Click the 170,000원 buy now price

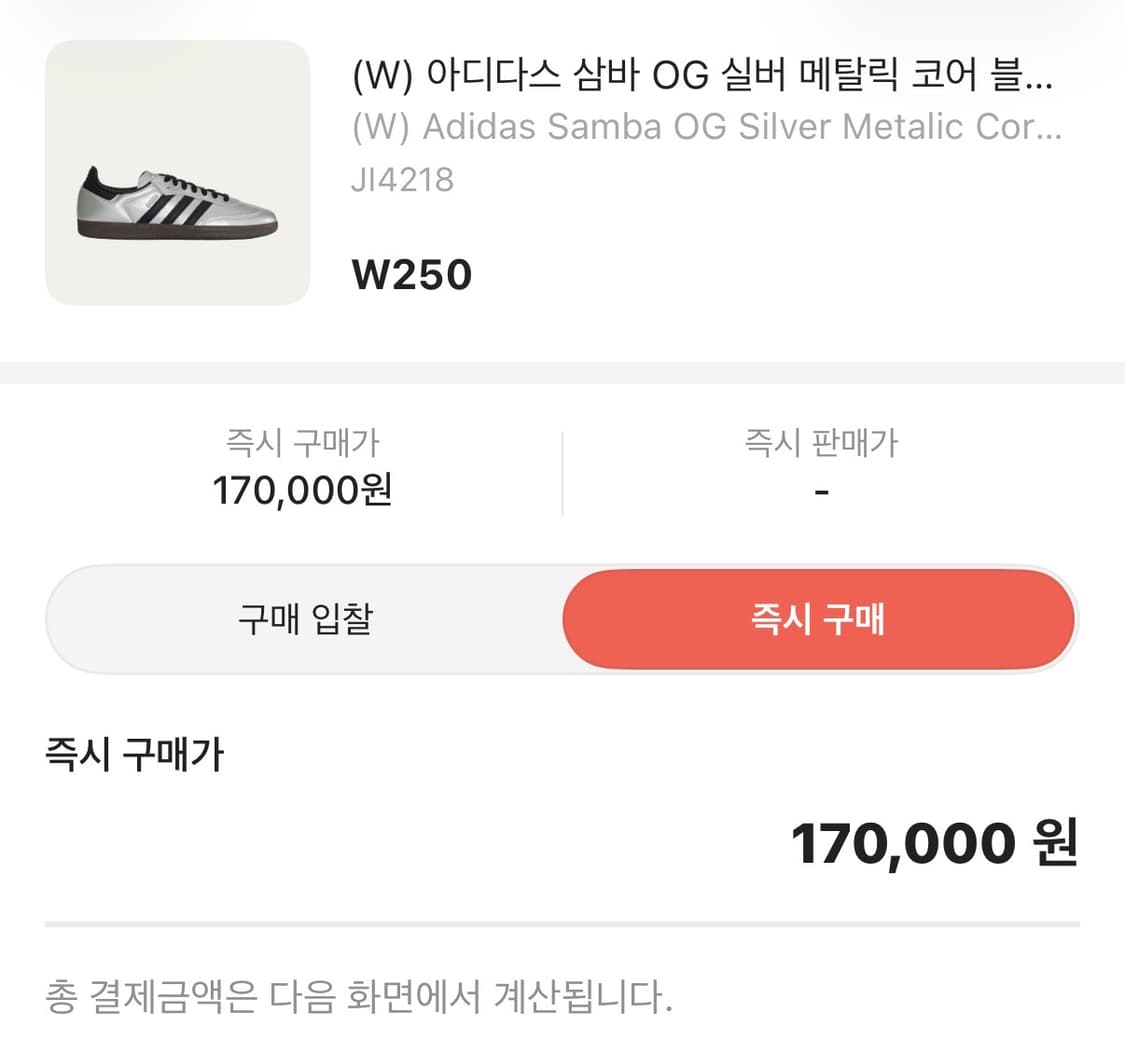tap(300, 491)
